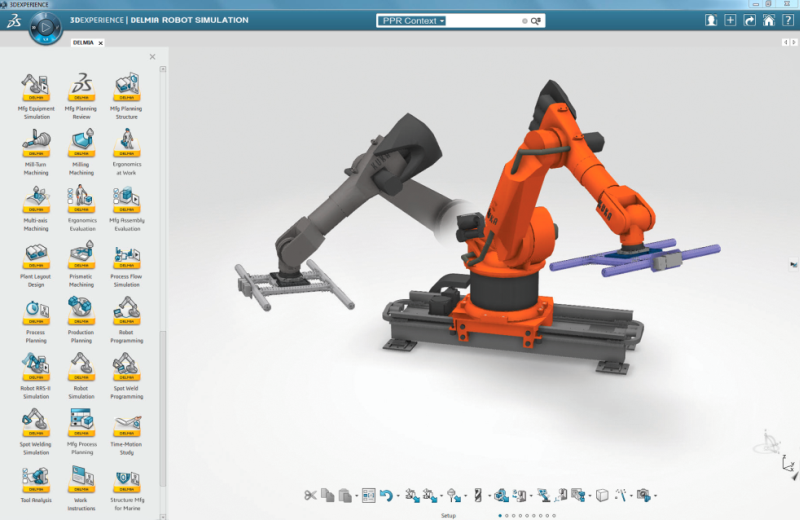
Task: Close the apps panel with X
Action: coord(153,57)
